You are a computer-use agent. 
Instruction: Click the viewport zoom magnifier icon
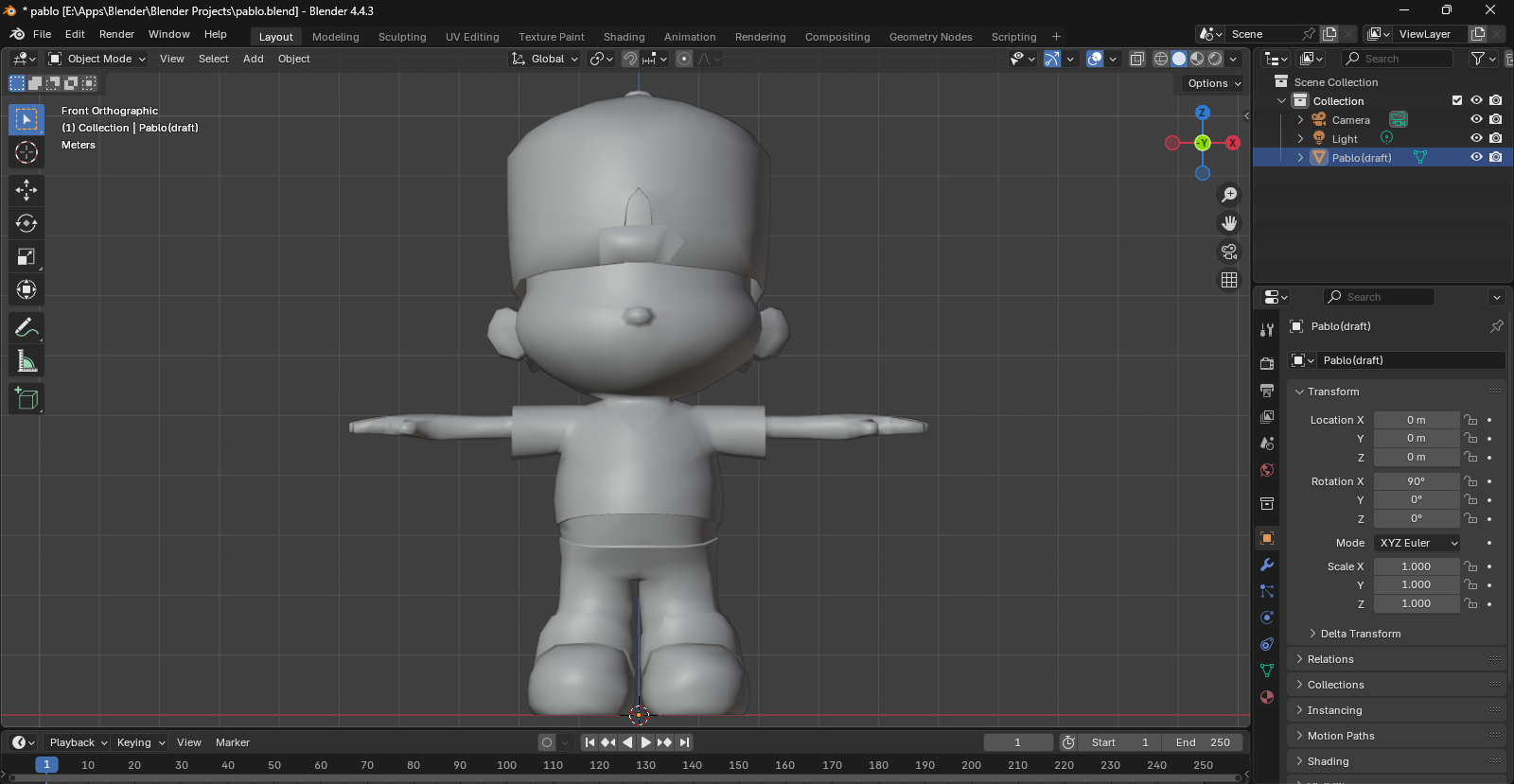click(1229, 195)
